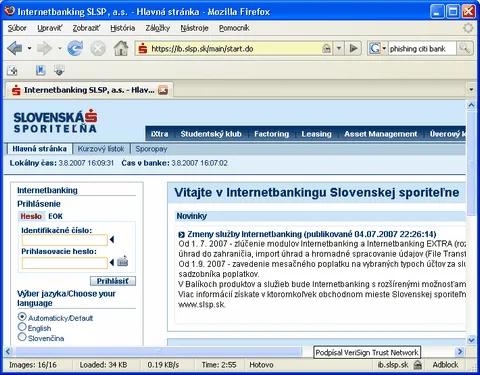Open the search engine selector dropdown

coord(384,49)
